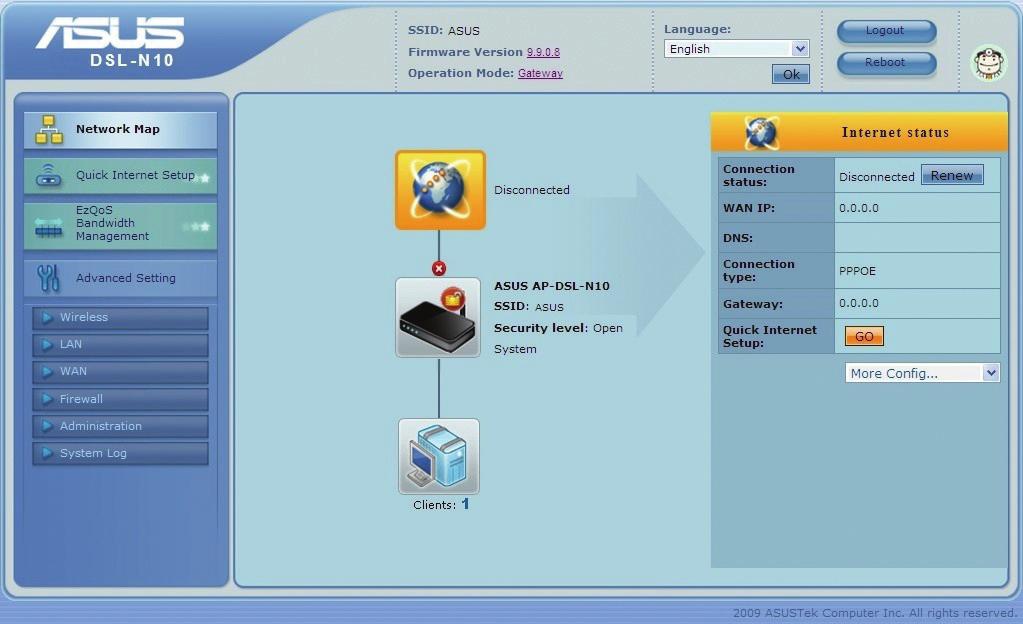1023x624 pixels.
Task: Open EzQoS Bandwidth Management menu item
Action: (x=120, y=225)
